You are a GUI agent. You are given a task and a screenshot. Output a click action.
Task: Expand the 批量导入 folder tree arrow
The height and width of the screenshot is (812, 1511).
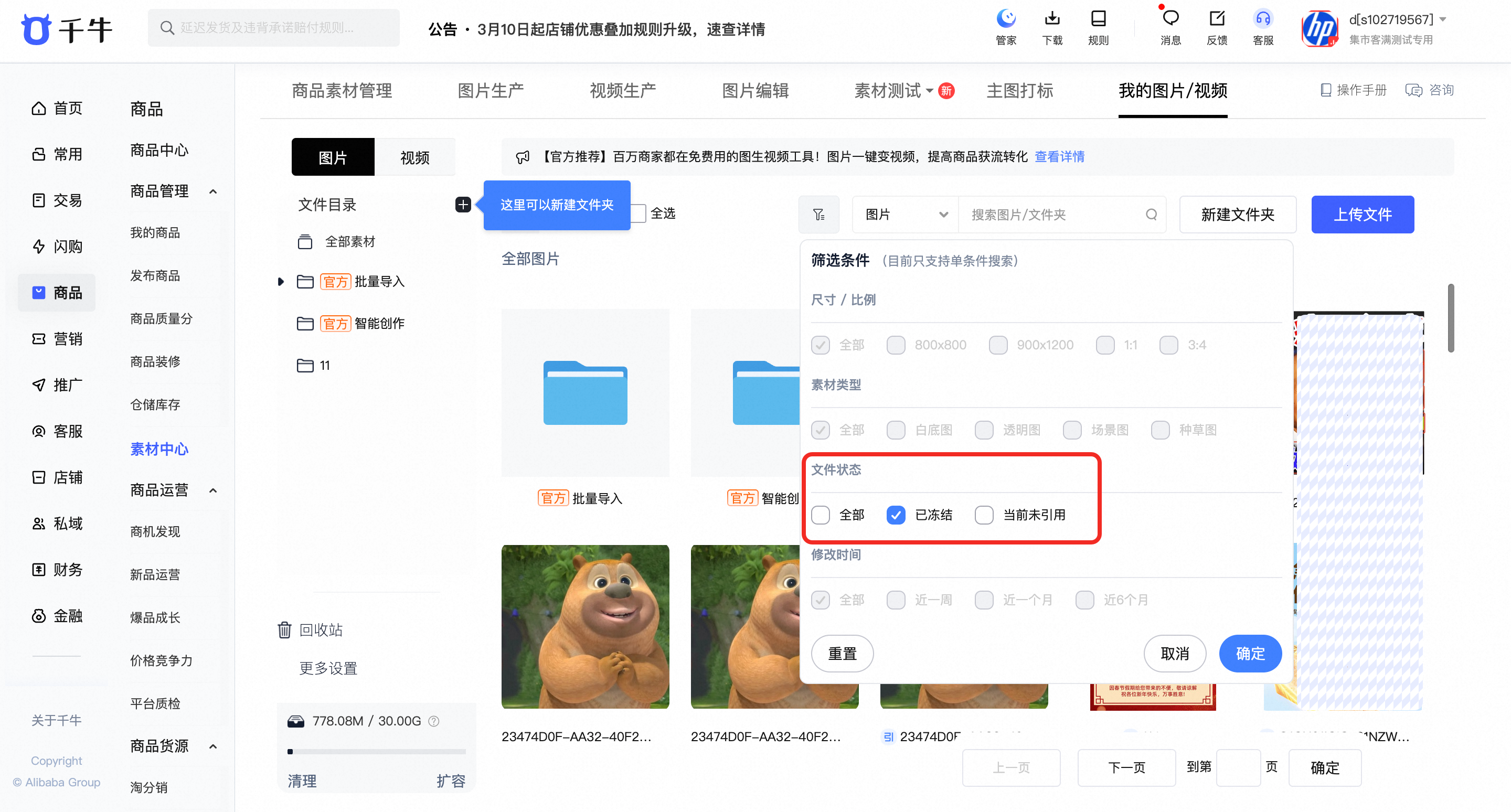[281, 281]
